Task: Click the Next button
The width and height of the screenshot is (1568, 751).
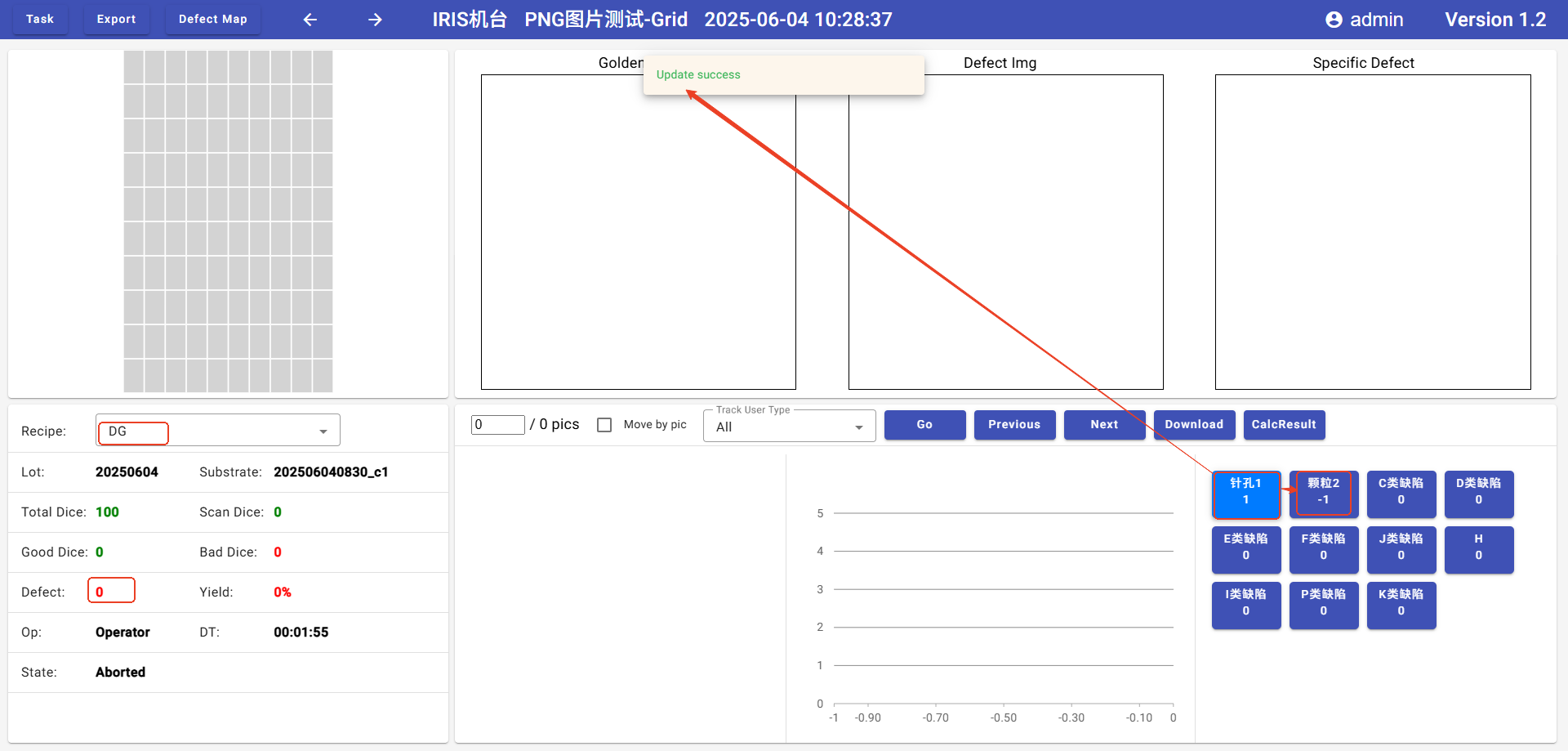Action: point(1104,425)
